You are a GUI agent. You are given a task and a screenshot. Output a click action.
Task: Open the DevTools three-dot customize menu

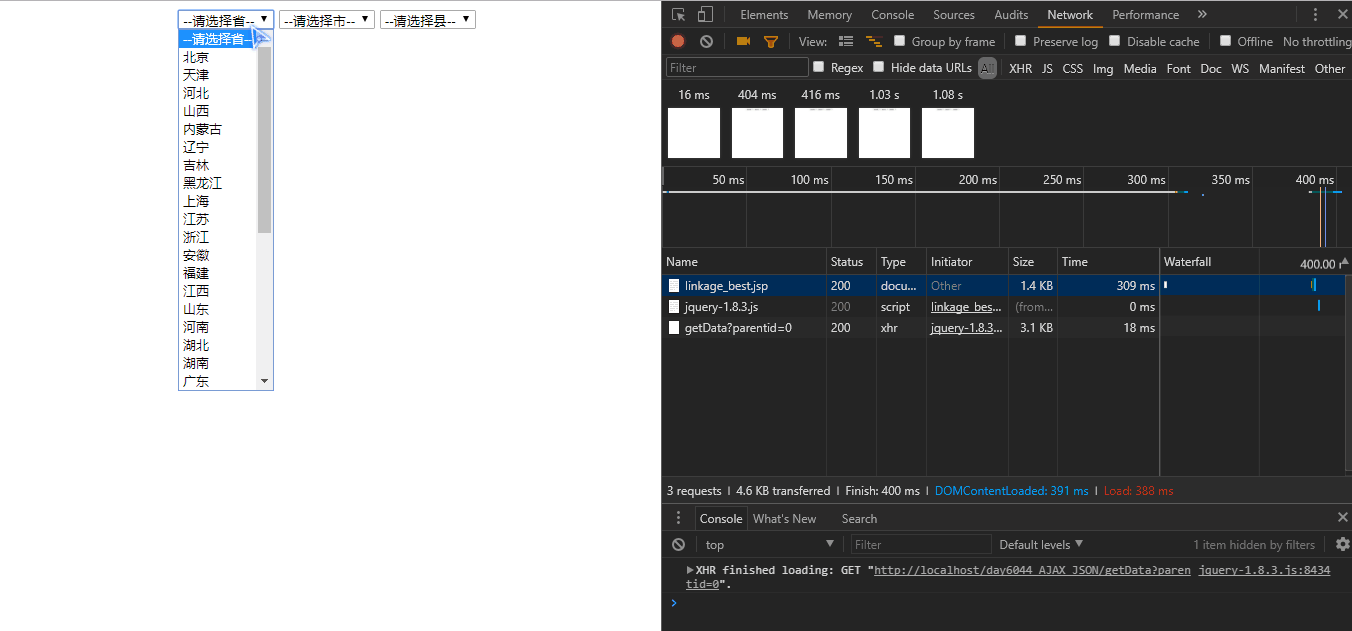[x=1315, y=15]
